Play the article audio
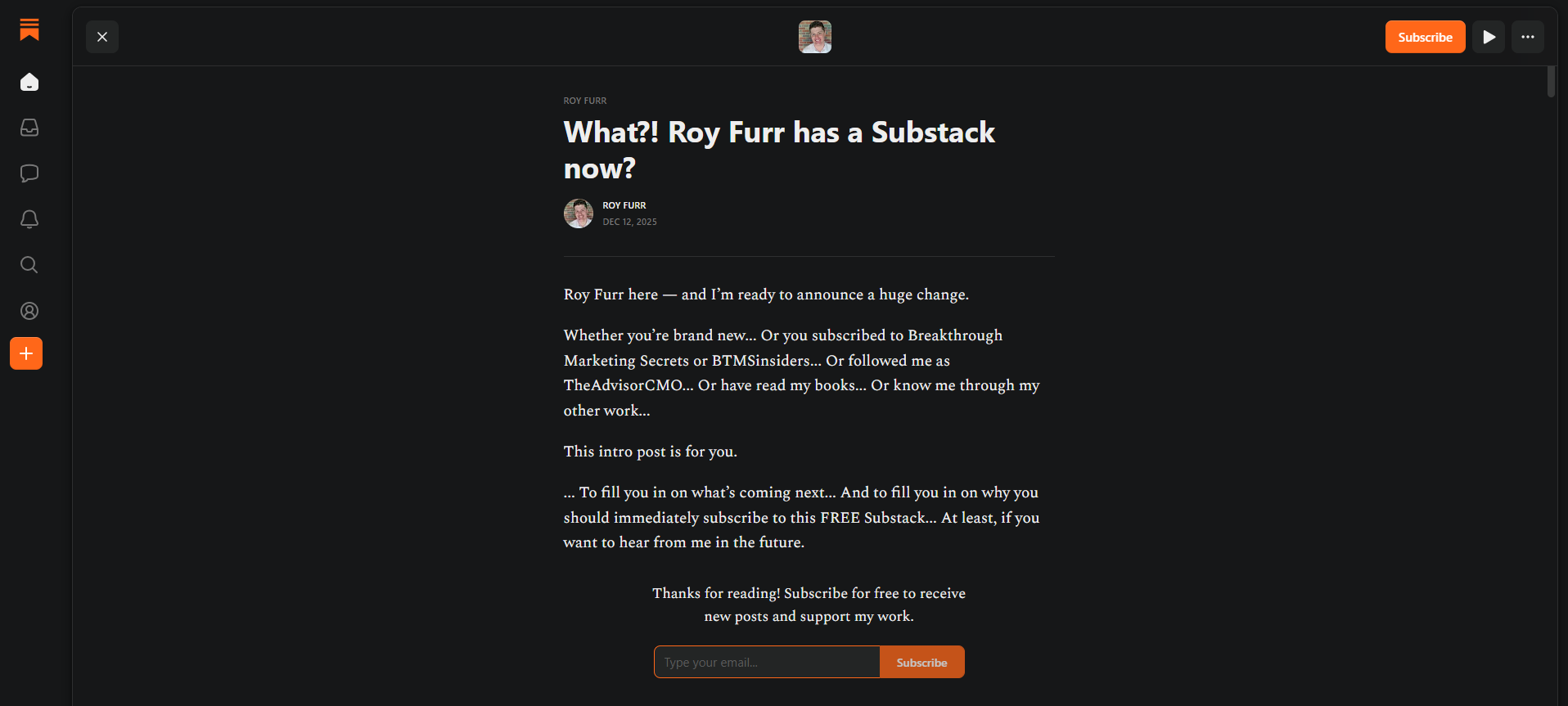The image size is (1568, 706). [x=1489, y=37]
